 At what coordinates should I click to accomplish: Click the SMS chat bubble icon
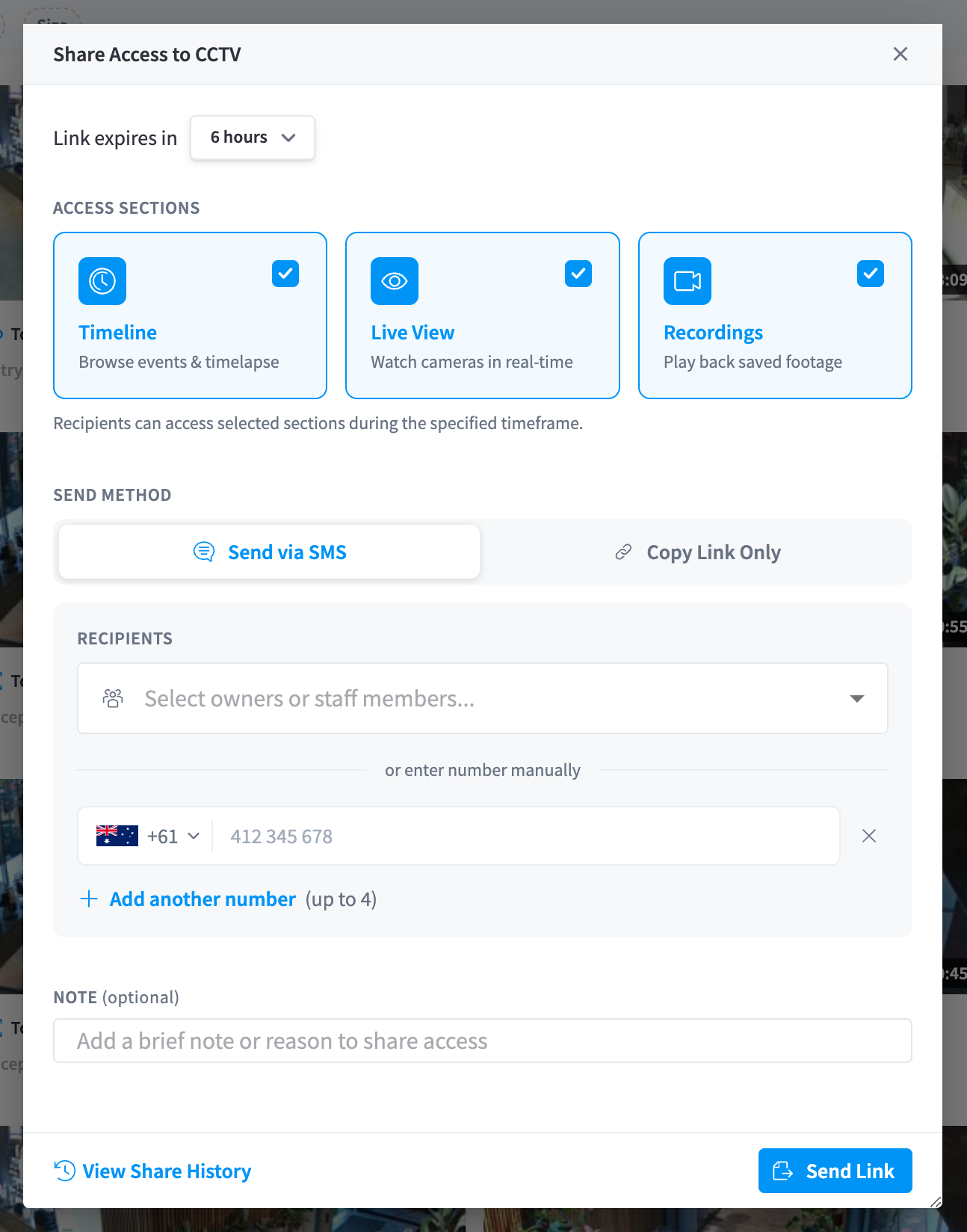click(x=204, y=552)
